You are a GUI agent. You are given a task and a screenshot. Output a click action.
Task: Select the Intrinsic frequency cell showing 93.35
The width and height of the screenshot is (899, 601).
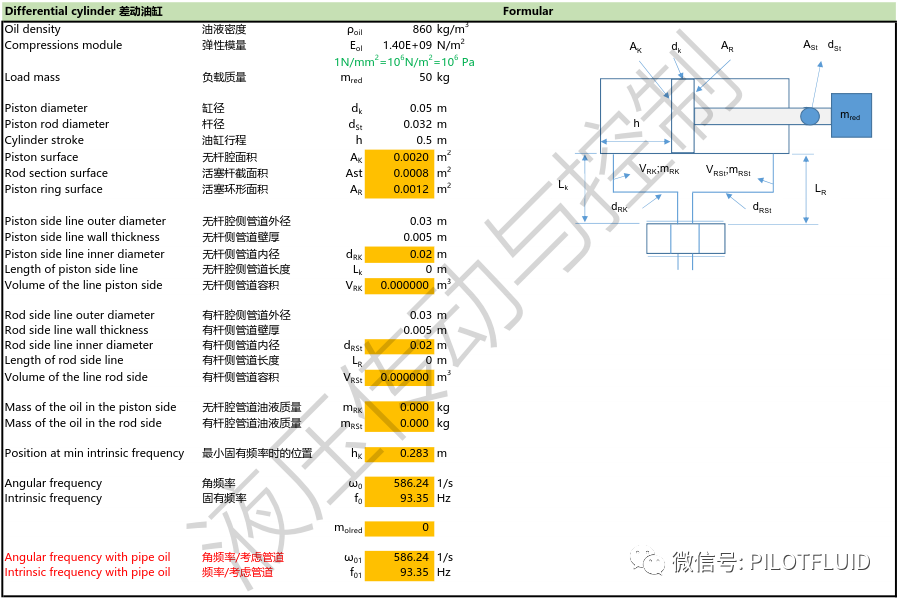(x=400, y=498)
